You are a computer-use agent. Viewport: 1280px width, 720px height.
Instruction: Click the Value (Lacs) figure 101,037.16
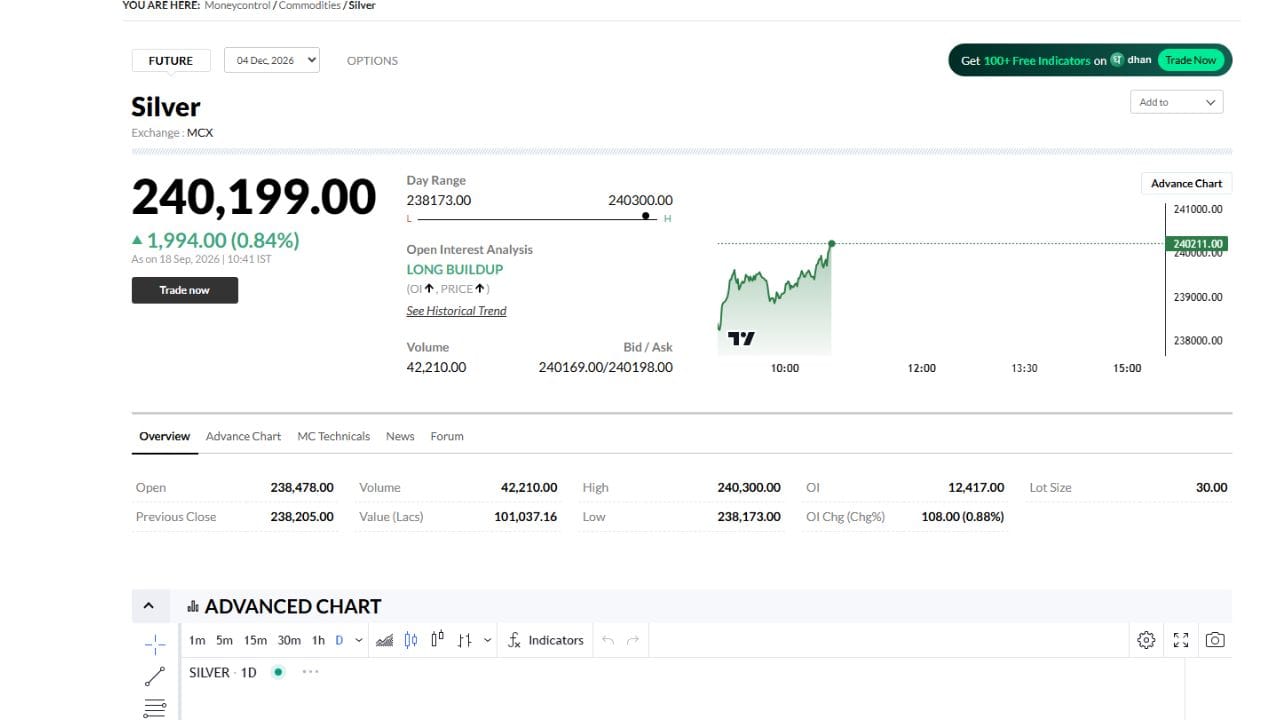click(x=526, y=516)
